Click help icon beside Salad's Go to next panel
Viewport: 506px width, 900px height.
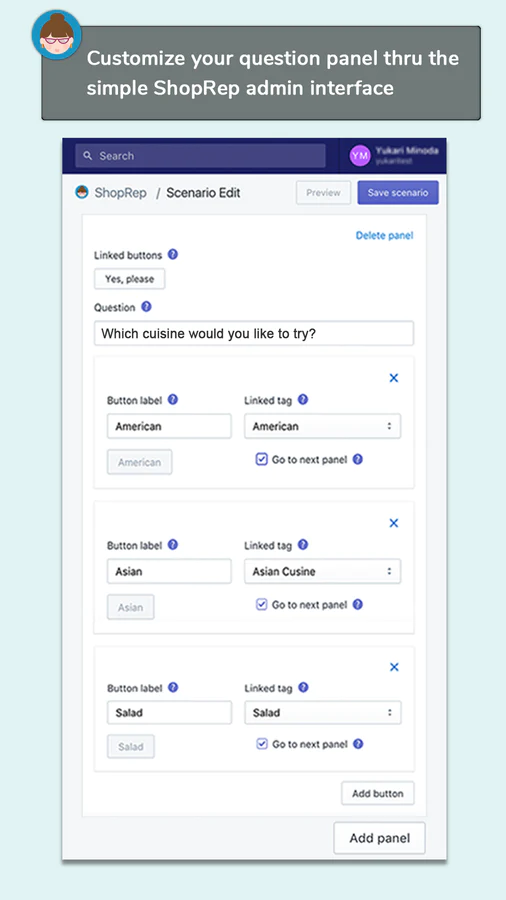(x=358, y=744)
